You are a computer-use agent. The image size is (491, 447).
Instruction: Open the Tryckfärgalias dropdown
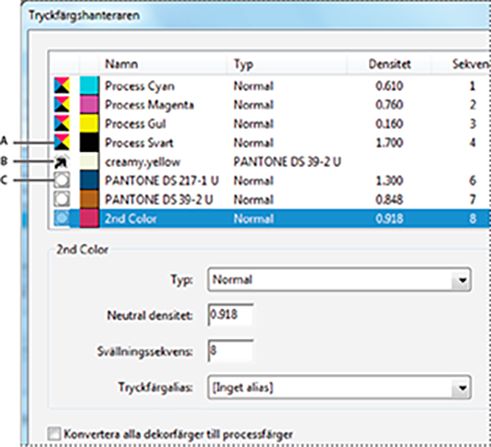[339, 387]
